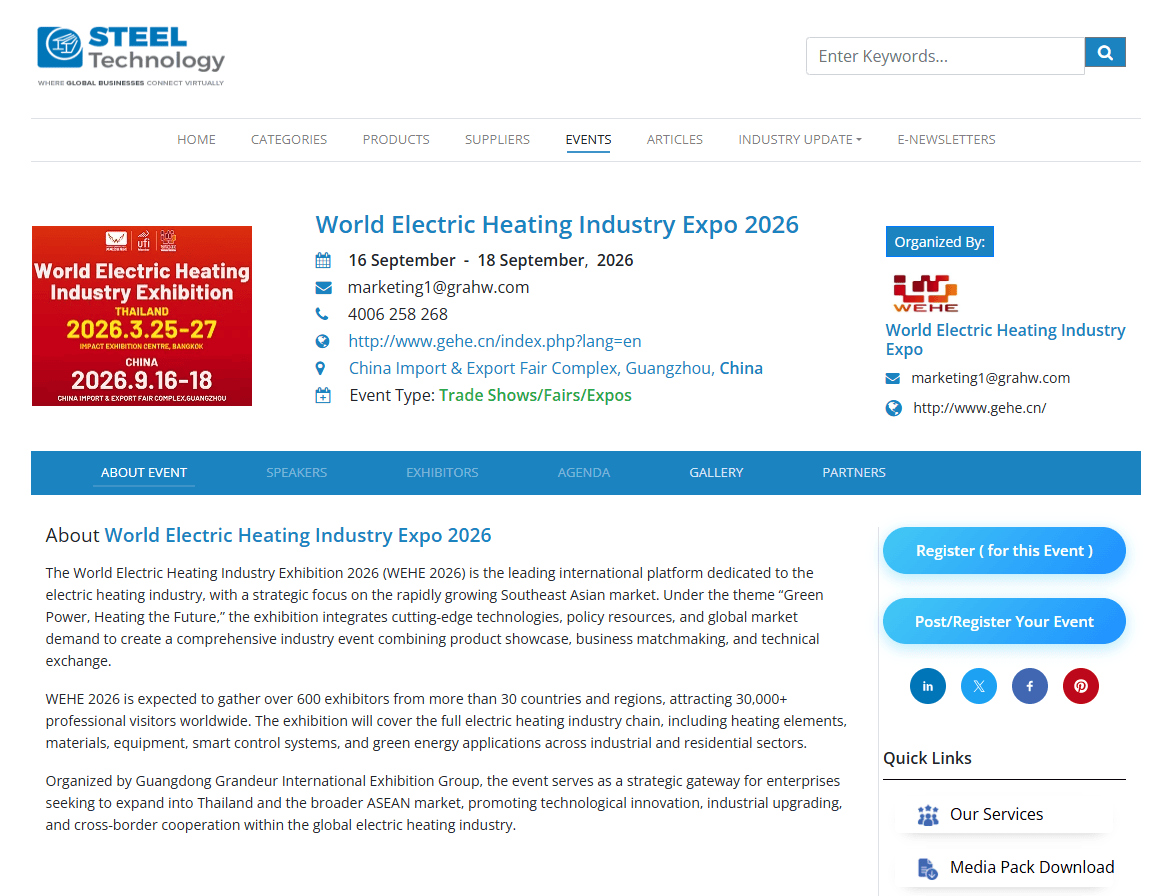Open the Articles page
Viewport: 1170px width, 896px height.
pyautogui.click(x=675, y=140)
